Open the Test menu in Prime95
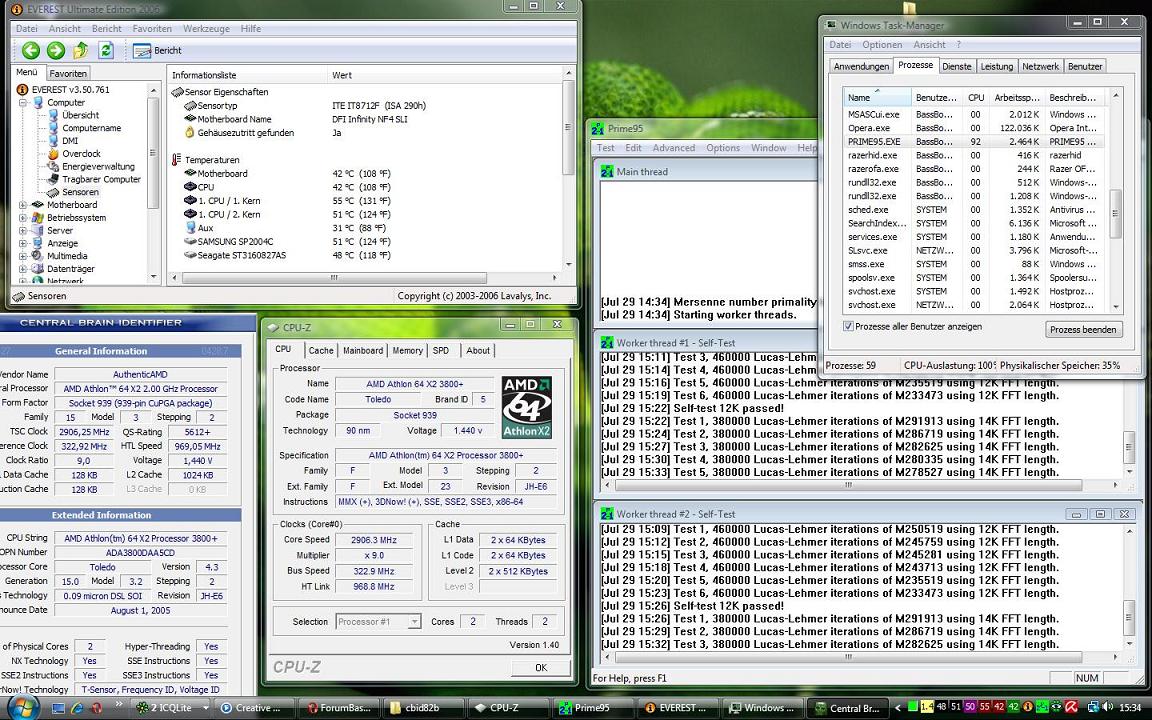Viewport: 1152px width, 720px height. pos(605,148)
